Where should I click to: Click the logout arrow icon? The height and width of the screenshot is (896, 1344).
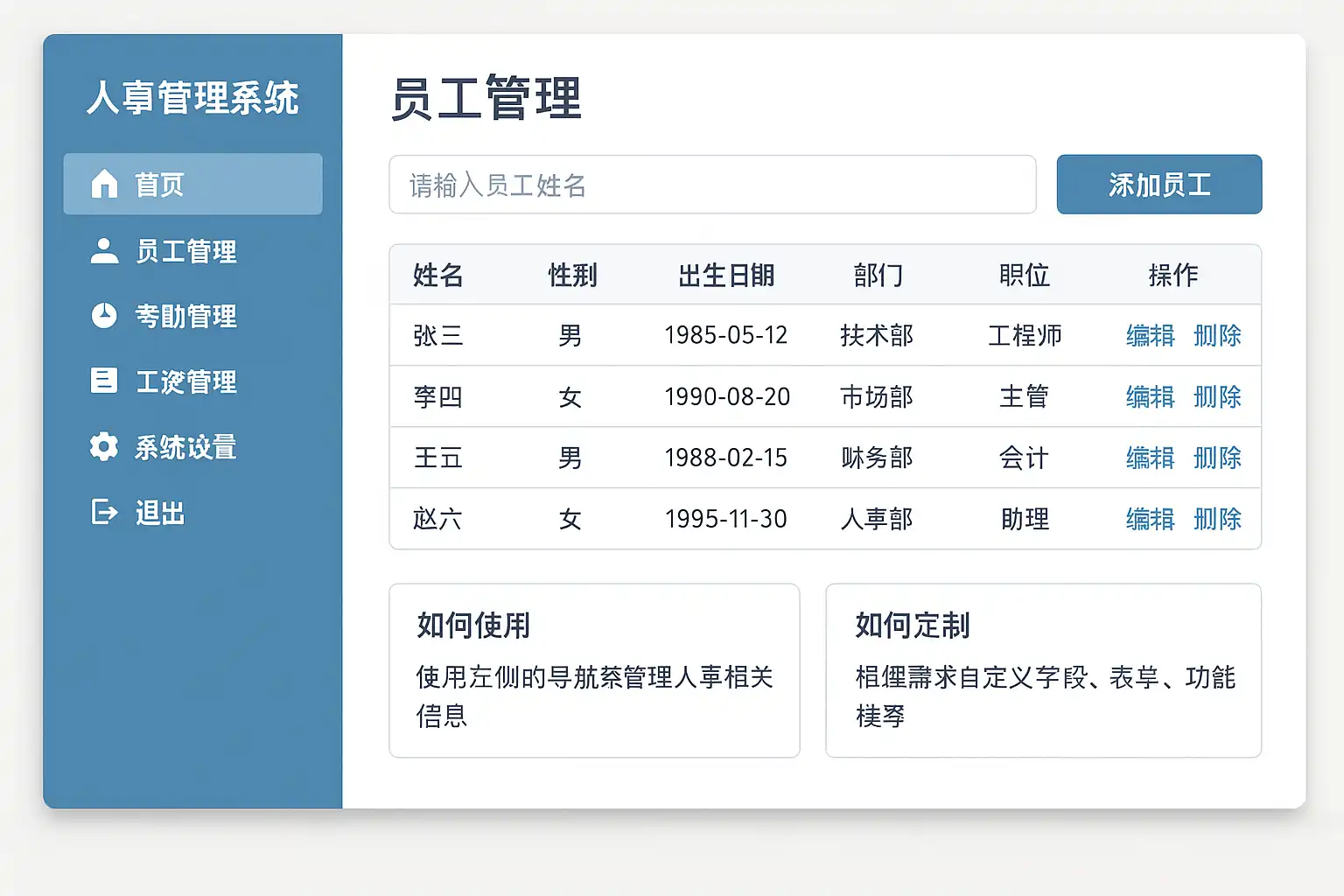point(104,512)
